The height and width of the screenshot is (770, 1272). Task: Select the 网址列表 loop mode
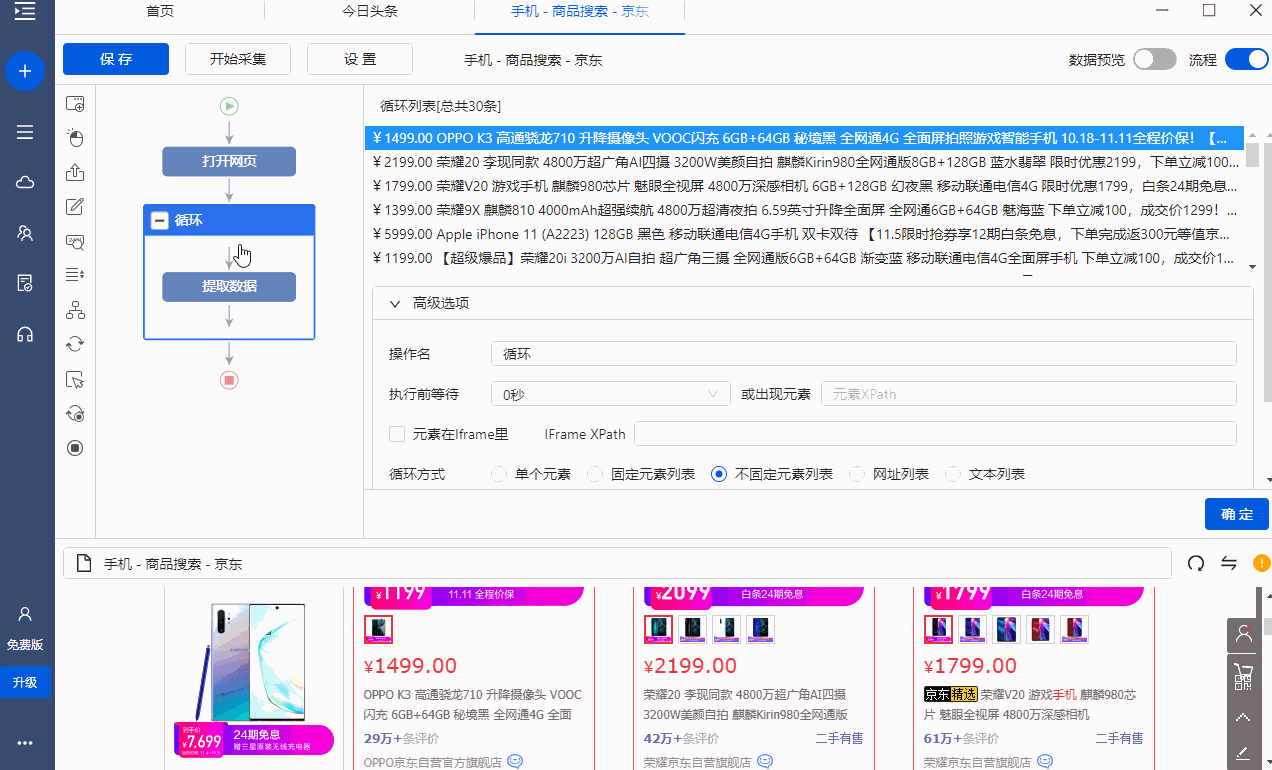856,474
